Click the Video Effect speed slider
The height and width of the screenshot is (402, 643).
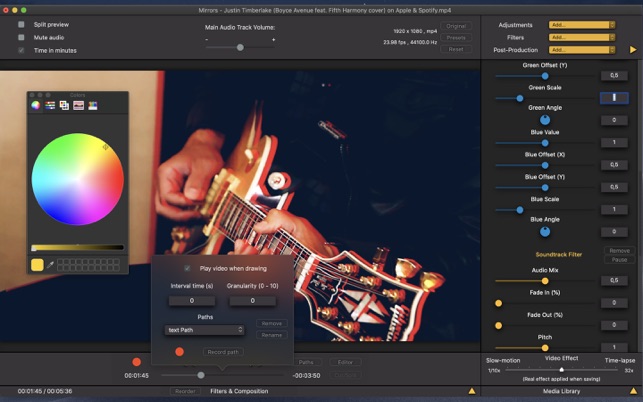coord(561,370)
